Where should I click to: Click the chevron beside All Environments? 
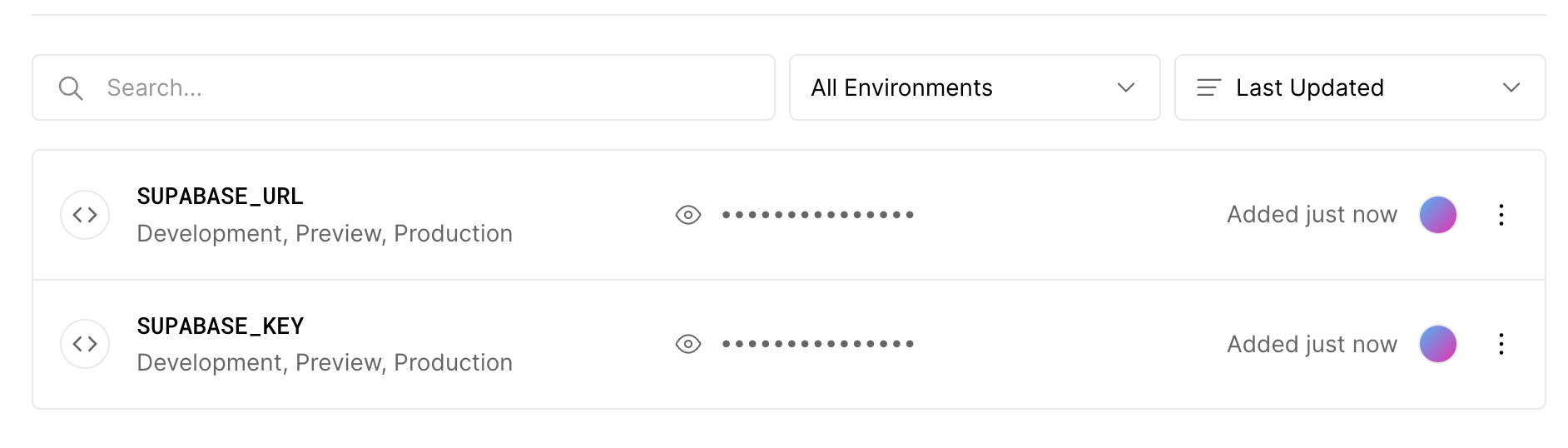[x=1125, y=88]
